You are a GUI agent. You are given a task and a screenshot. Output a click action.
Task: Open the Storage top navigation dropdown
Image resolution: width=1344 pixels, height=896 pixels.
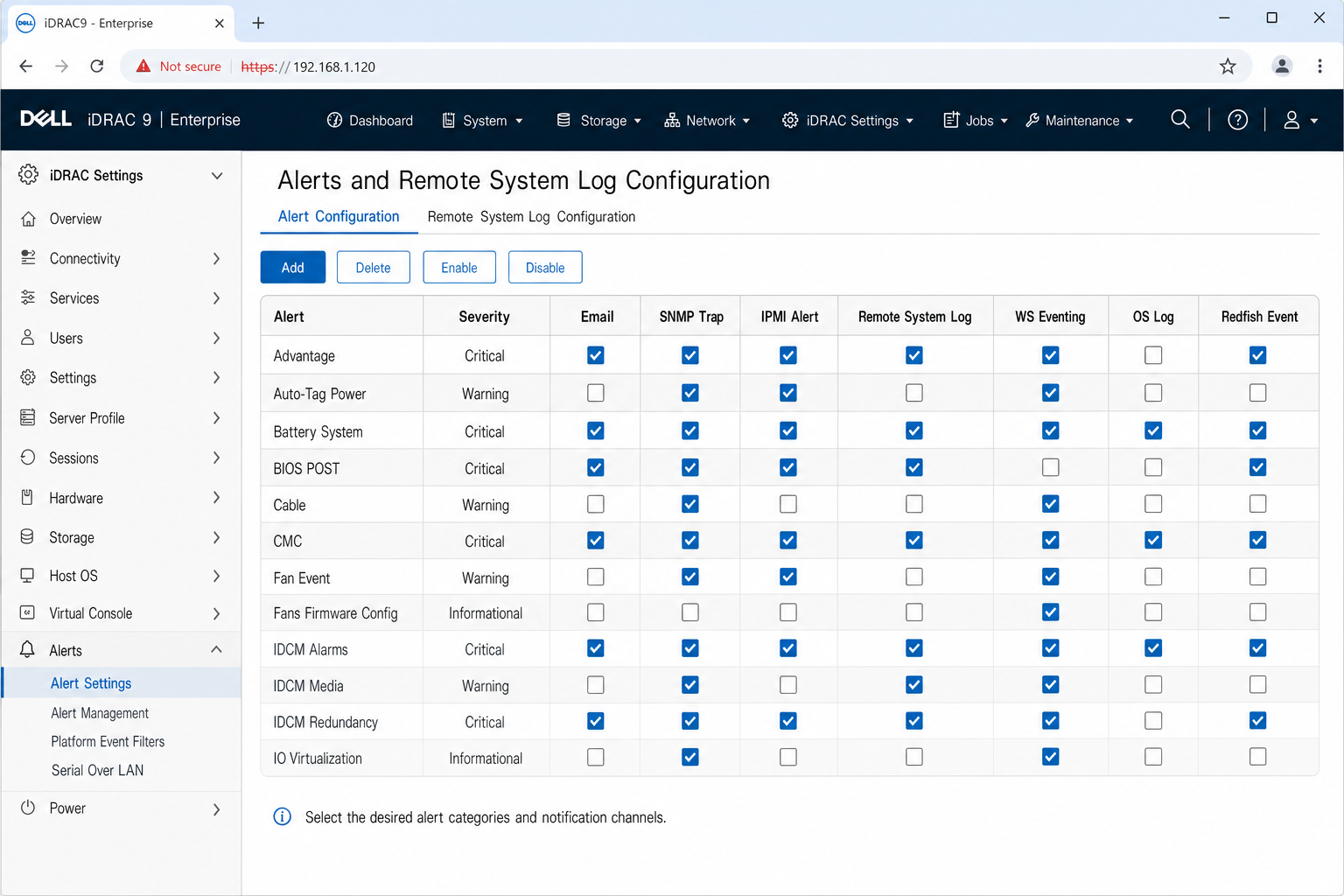click(x=599, y=120)
